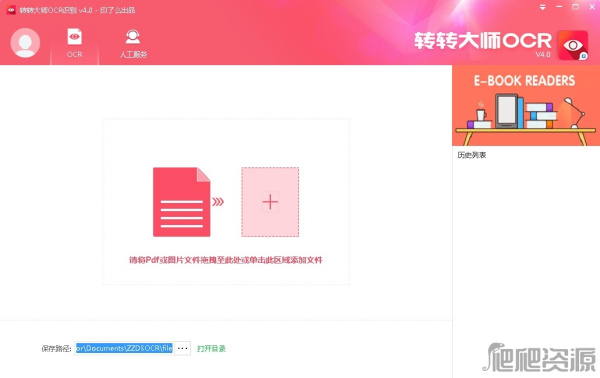
Task: Click the 历史列表 history list label
Action: [x=472, y=155]
